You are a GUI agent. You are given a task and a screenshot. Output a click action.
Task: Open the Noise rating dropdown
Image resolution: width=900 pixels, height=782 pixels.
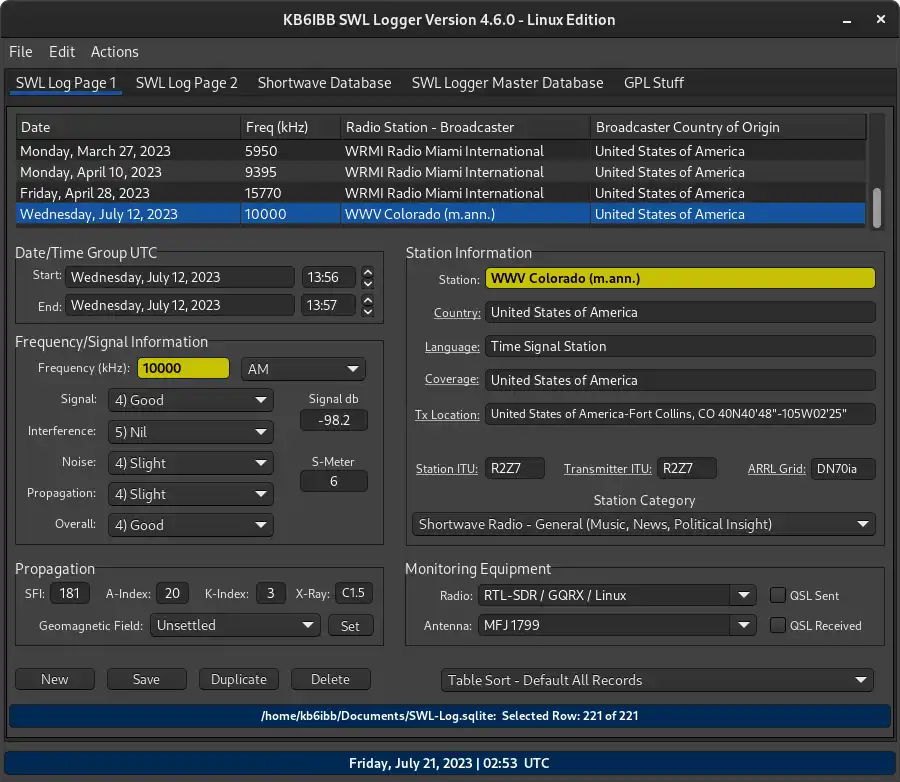(x=191, y=463)
